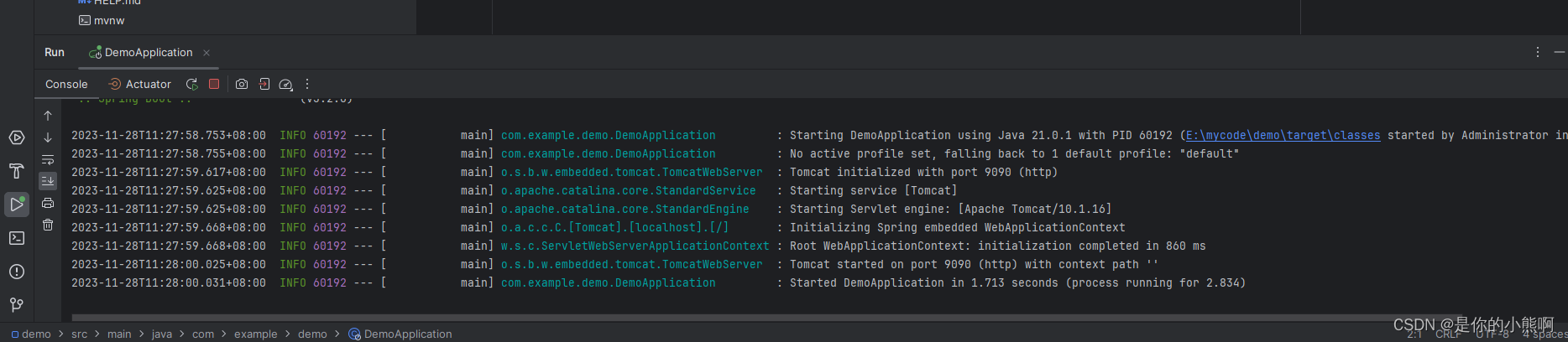The height and width of the screenshot is (342, 1568).
Task: Open more console toolbar actions menu
Action: [x=307, y=84]
